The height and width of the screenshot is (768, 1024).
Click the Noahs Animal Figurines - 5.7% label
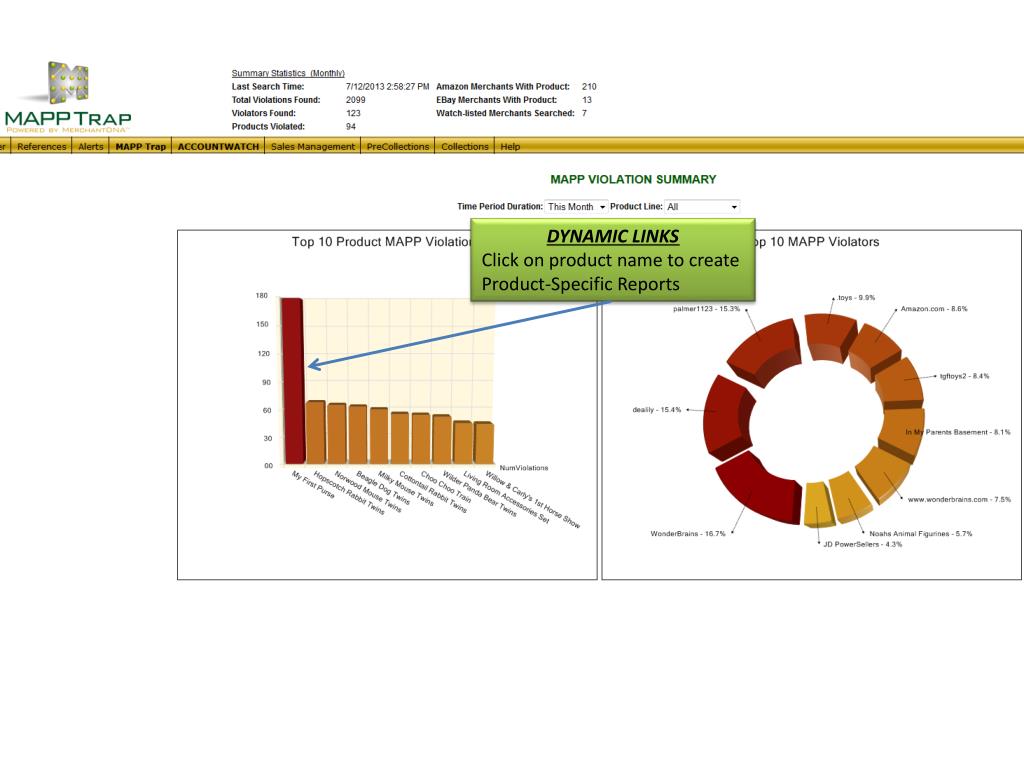click(920, 534)
